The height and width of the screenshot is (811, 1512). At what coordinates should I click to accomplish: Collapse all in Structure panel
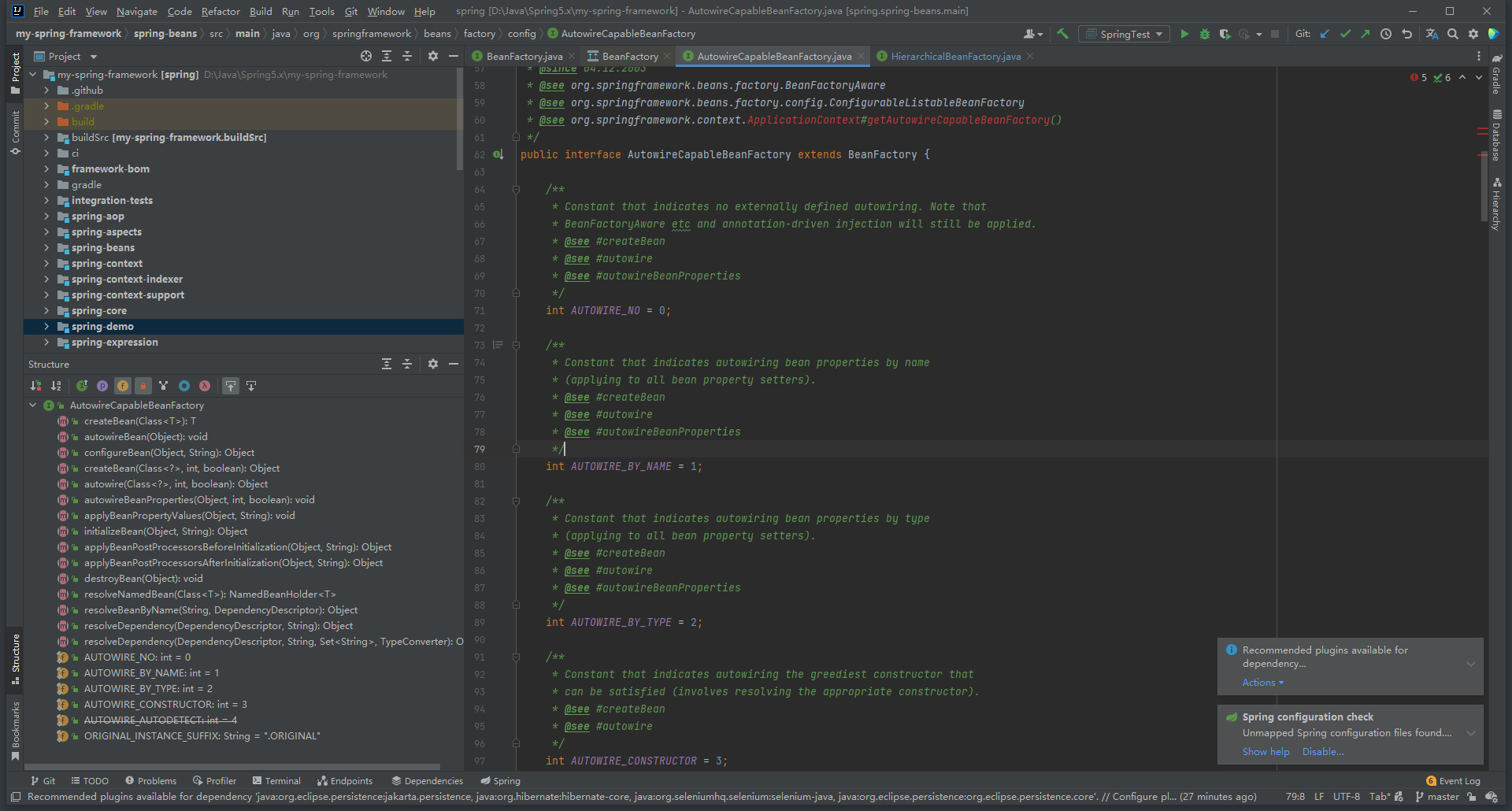pos(407,364)
